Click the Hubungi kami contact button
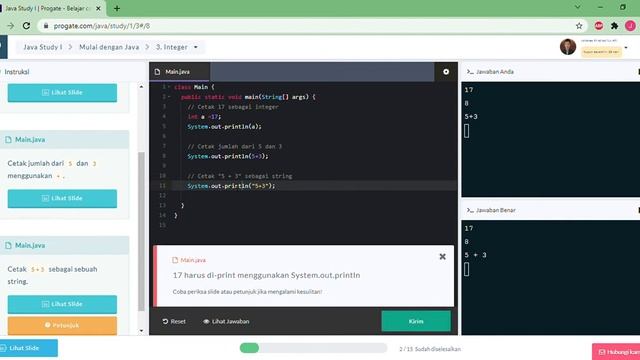 616,351
